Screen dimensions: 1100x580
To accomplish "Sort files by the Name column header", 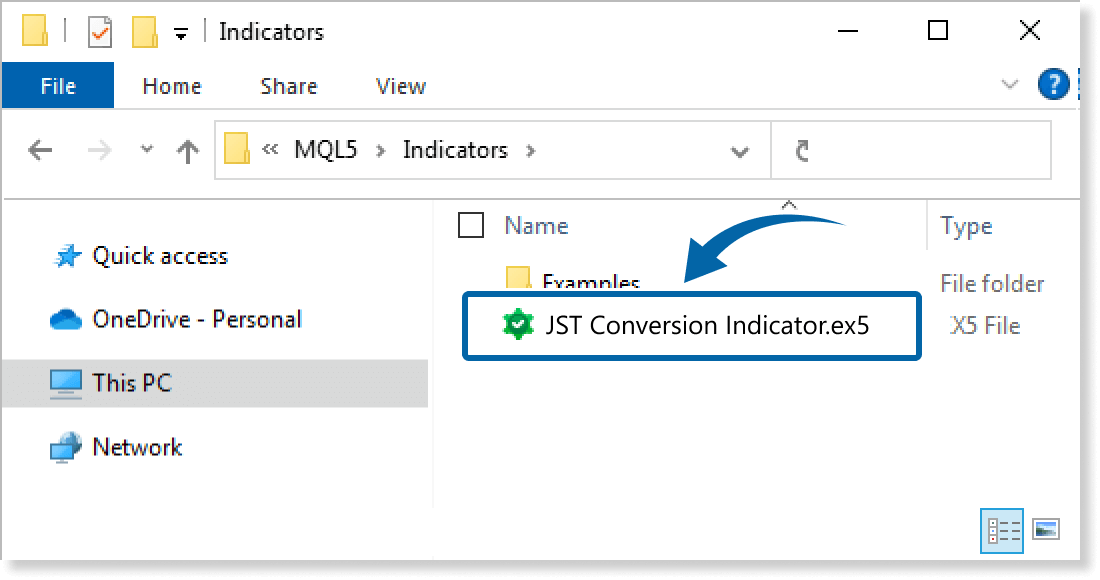I will tap(537, 226).
